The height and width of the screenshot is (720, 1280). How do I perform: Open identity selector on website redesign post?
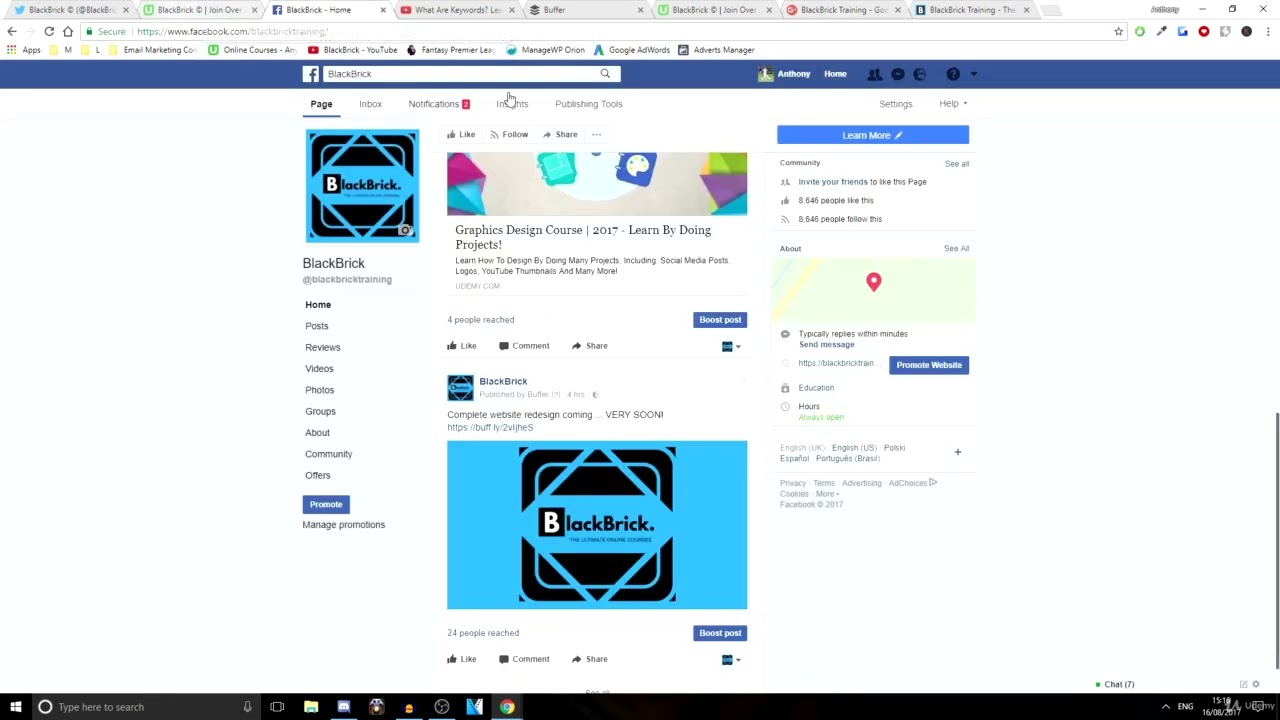(732, 659)
